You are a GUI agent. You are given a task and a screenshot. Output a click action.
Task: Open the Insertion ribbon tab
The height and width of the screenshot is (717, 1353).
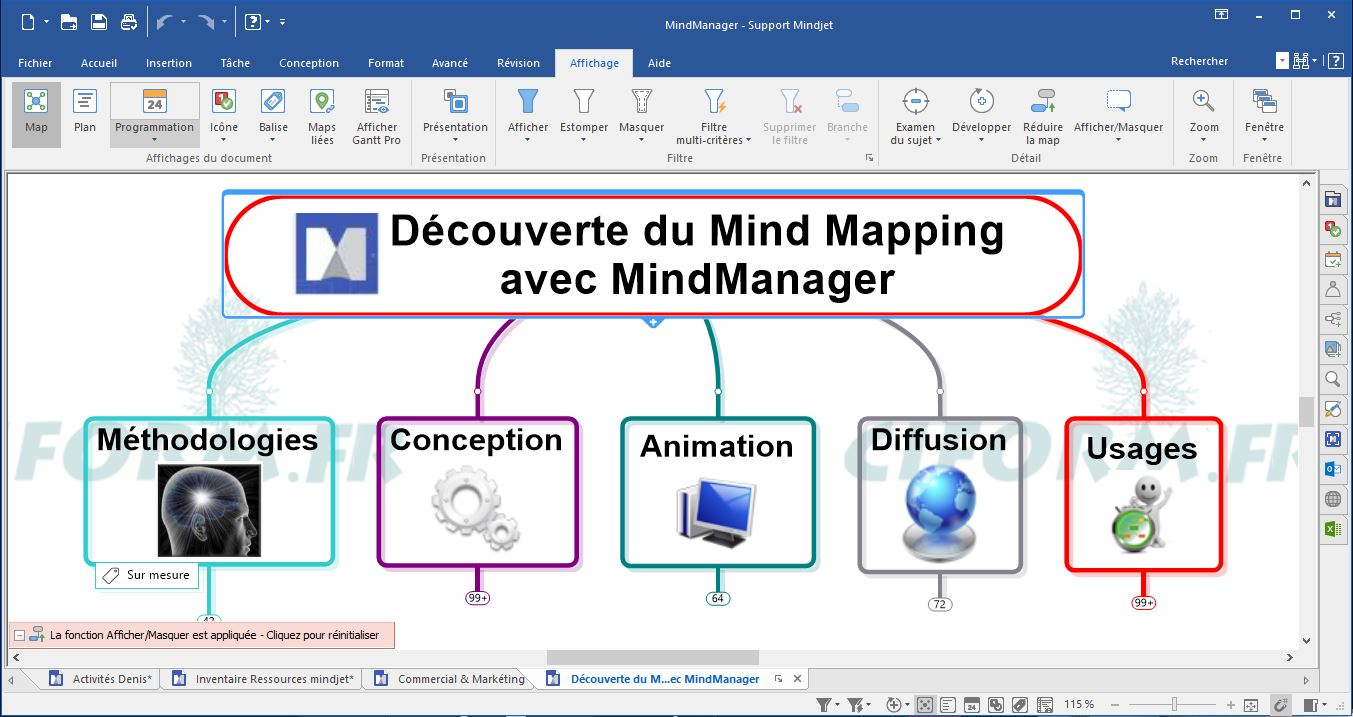click(x=168, y=63)
